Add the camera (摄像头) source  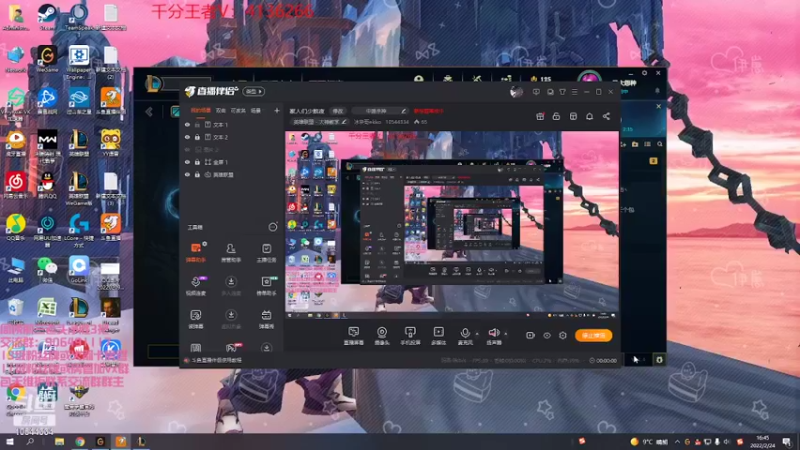(382, 335)
